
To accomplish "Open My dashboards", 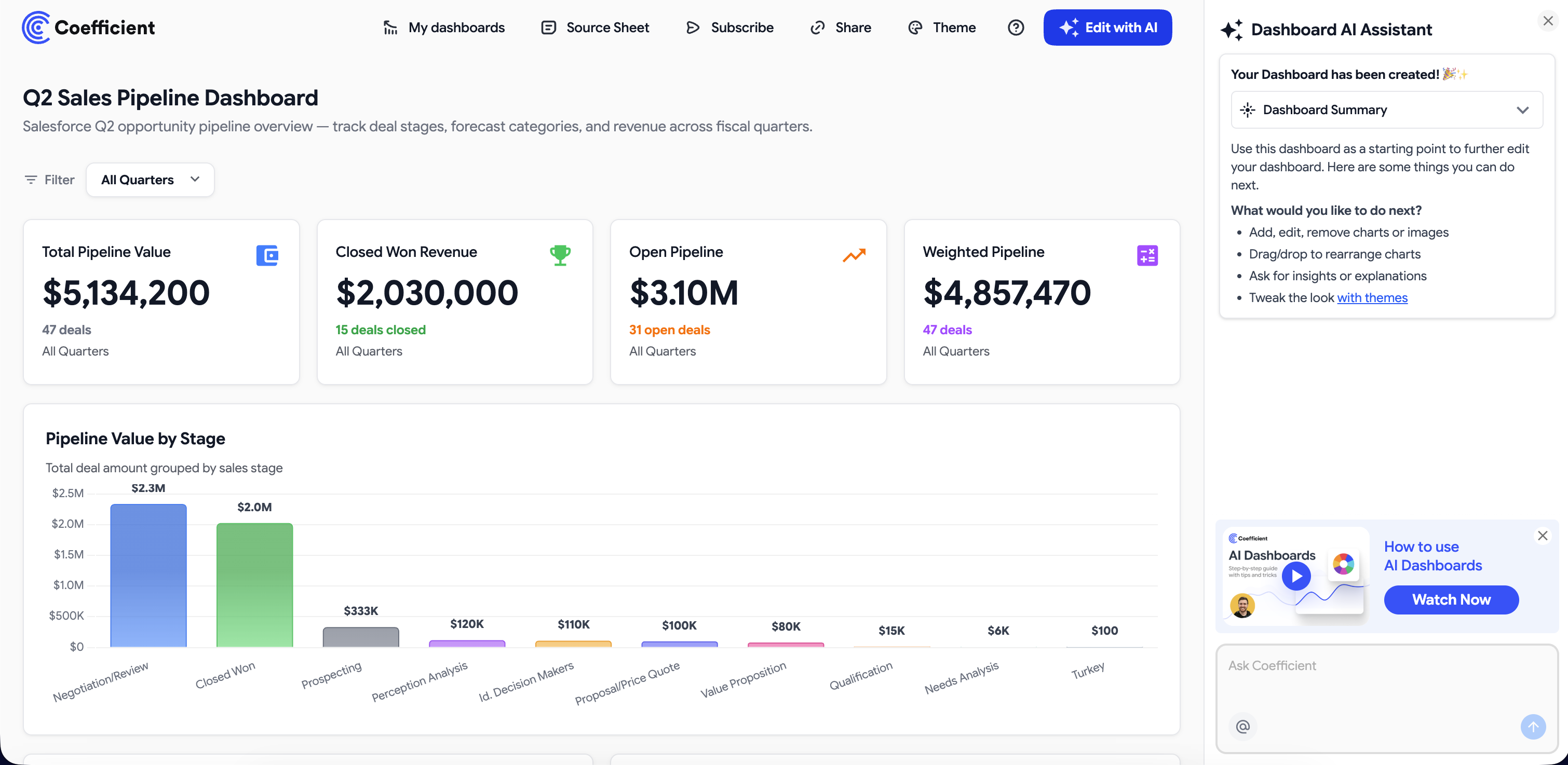I will click(x=444, y=28).
